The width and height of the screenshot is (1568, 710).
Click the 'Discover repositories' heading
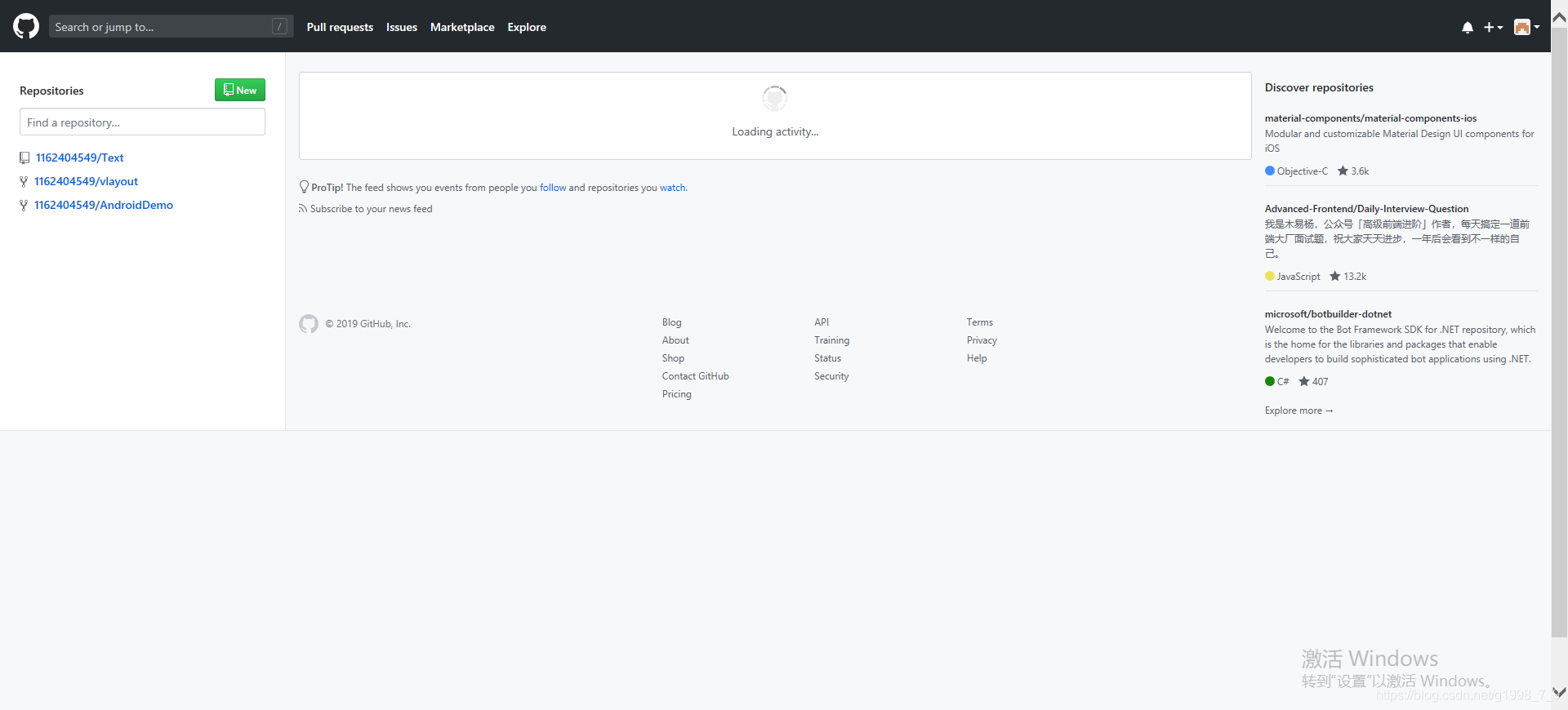[x=1319, y=87]
